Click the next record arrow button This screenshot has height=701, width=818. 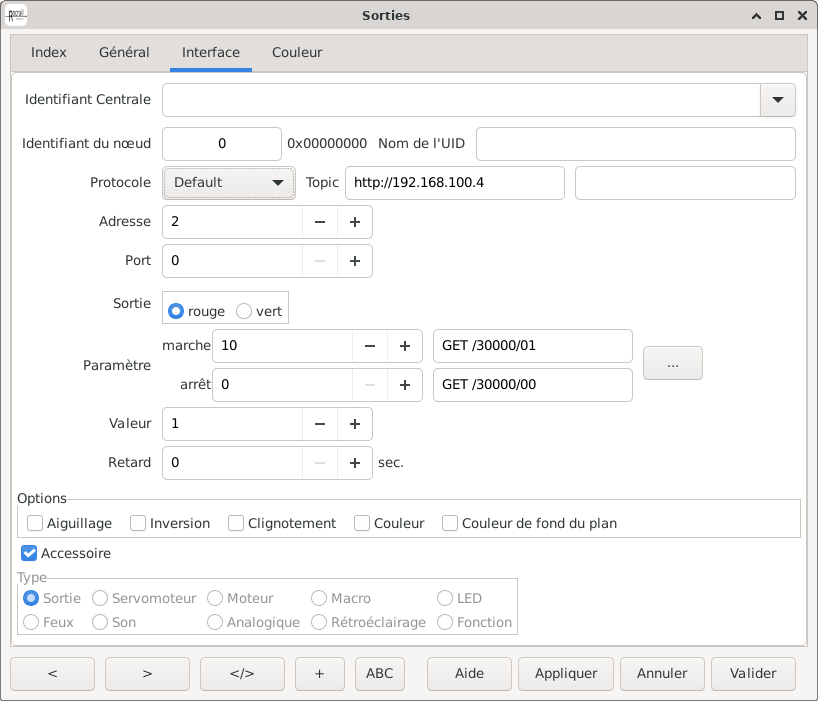(x=147, y=674)
